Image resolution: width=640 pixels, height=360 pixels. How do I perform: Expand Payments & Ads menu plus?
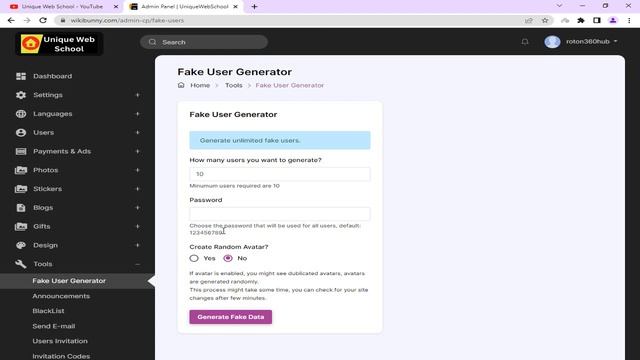click(138, 151)
